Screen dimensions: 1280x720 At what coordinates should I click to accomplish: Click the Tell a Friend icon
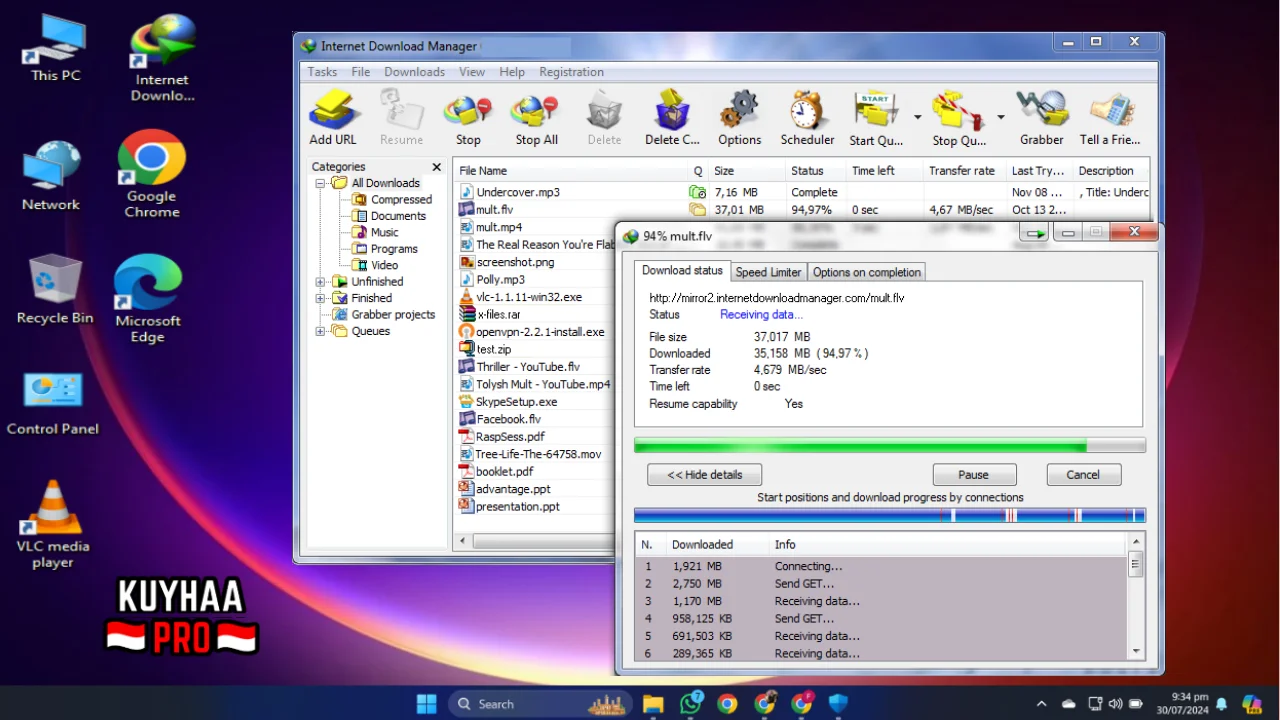coord(1109,118)
